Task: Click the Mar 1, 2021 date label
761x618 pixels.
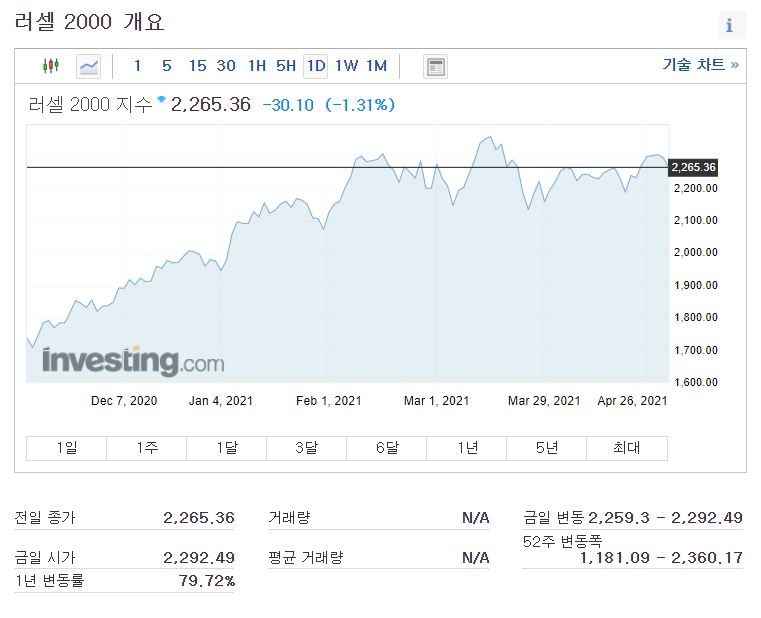Action: [436, 401]
